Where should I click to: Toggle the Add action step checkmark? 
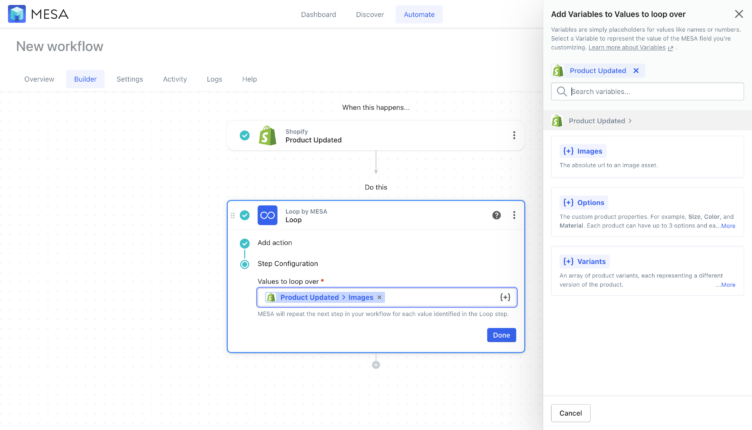[x=245, y=243]
